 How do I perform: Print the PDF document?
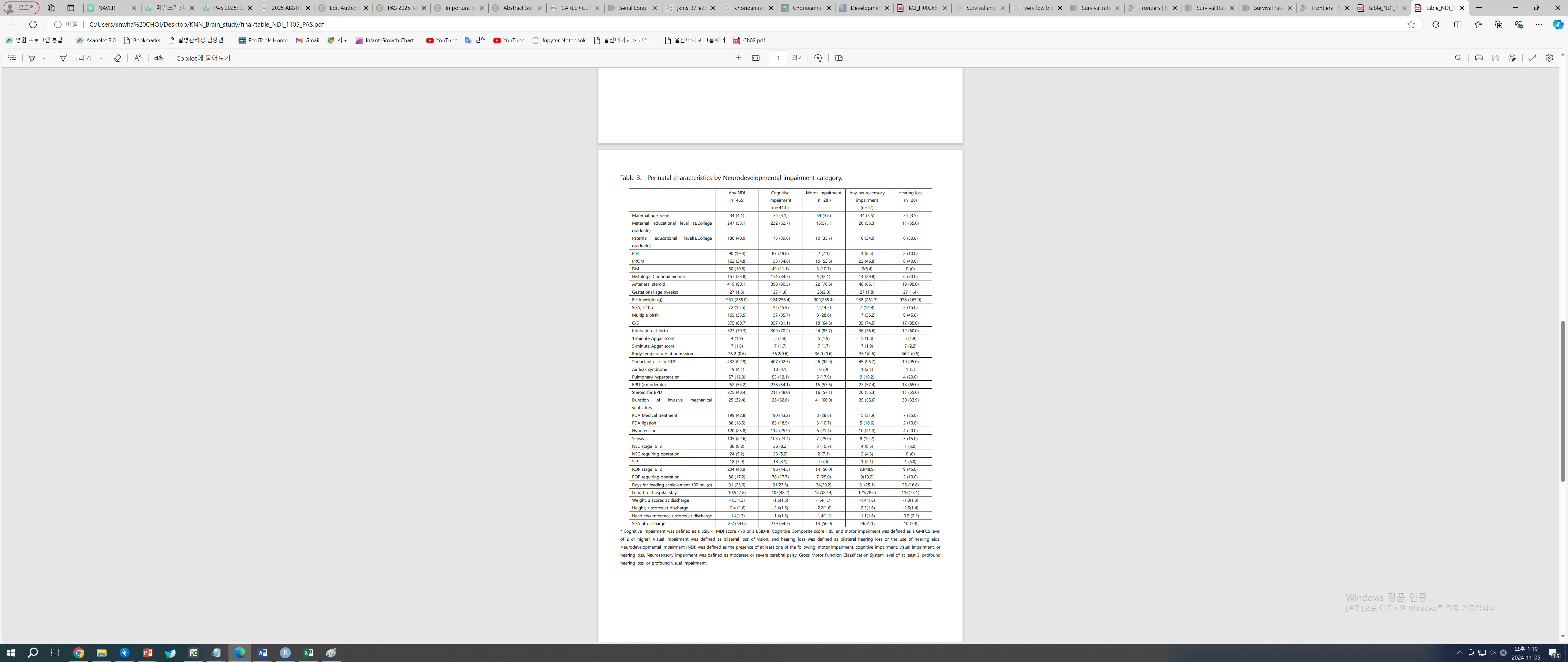pos(1479,58)
